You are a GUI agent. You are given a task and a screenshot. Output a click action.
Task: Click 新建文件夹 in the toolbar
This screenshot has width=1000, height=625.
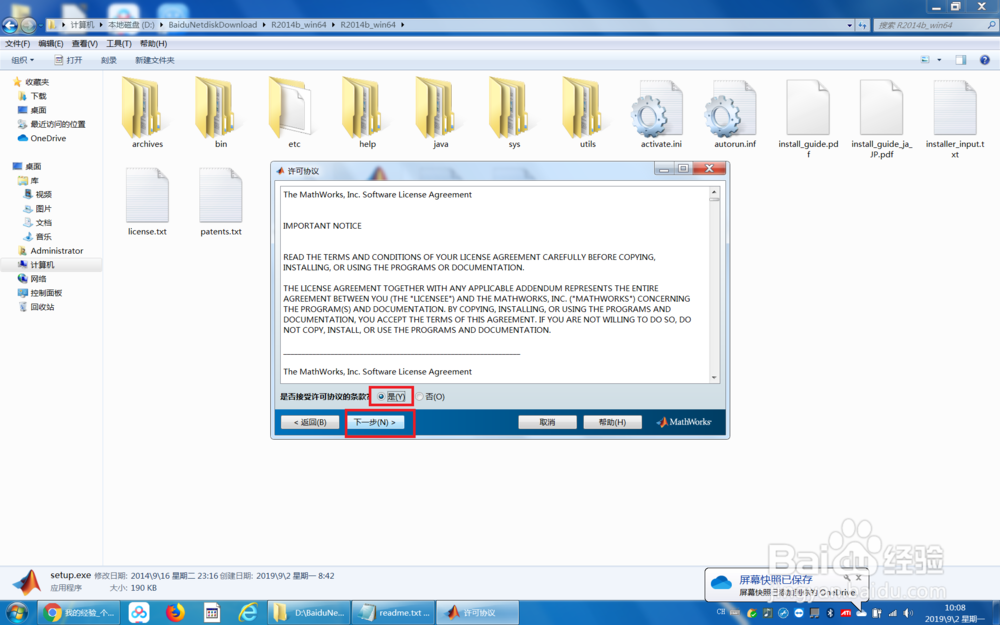tap(154, 60)
